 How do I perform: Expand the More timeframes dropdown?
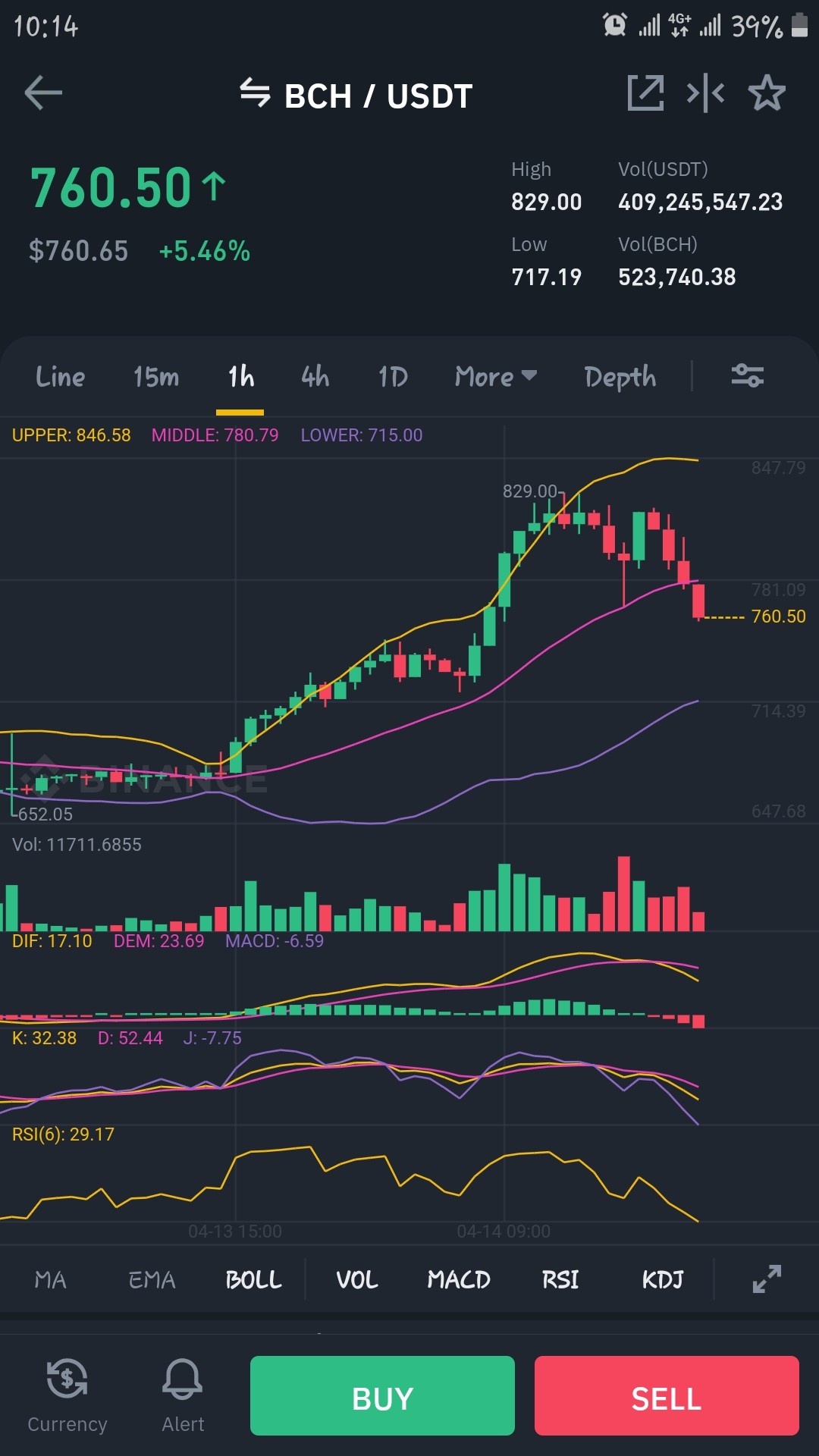tap(496, 376)
